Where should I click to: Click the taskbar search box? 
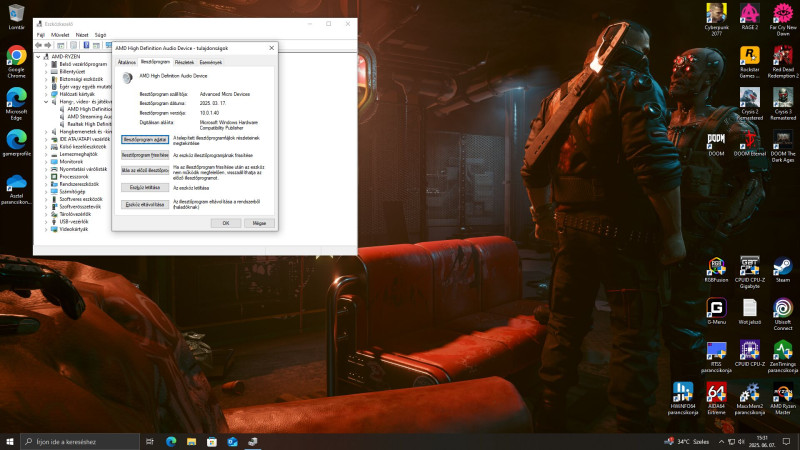[80, 441]
